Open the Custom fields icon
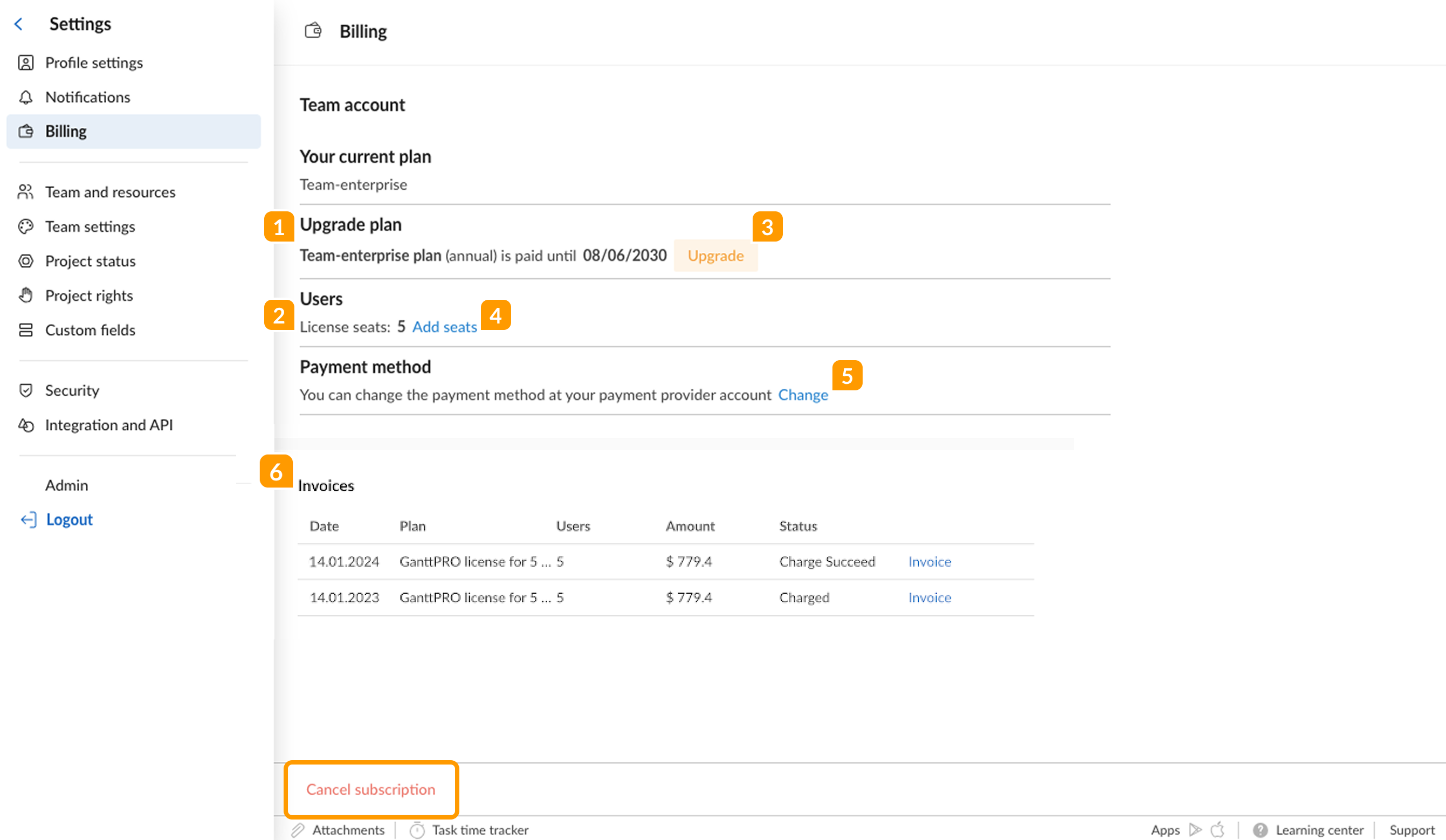The image size is (1446, 840). pos(26,330)
